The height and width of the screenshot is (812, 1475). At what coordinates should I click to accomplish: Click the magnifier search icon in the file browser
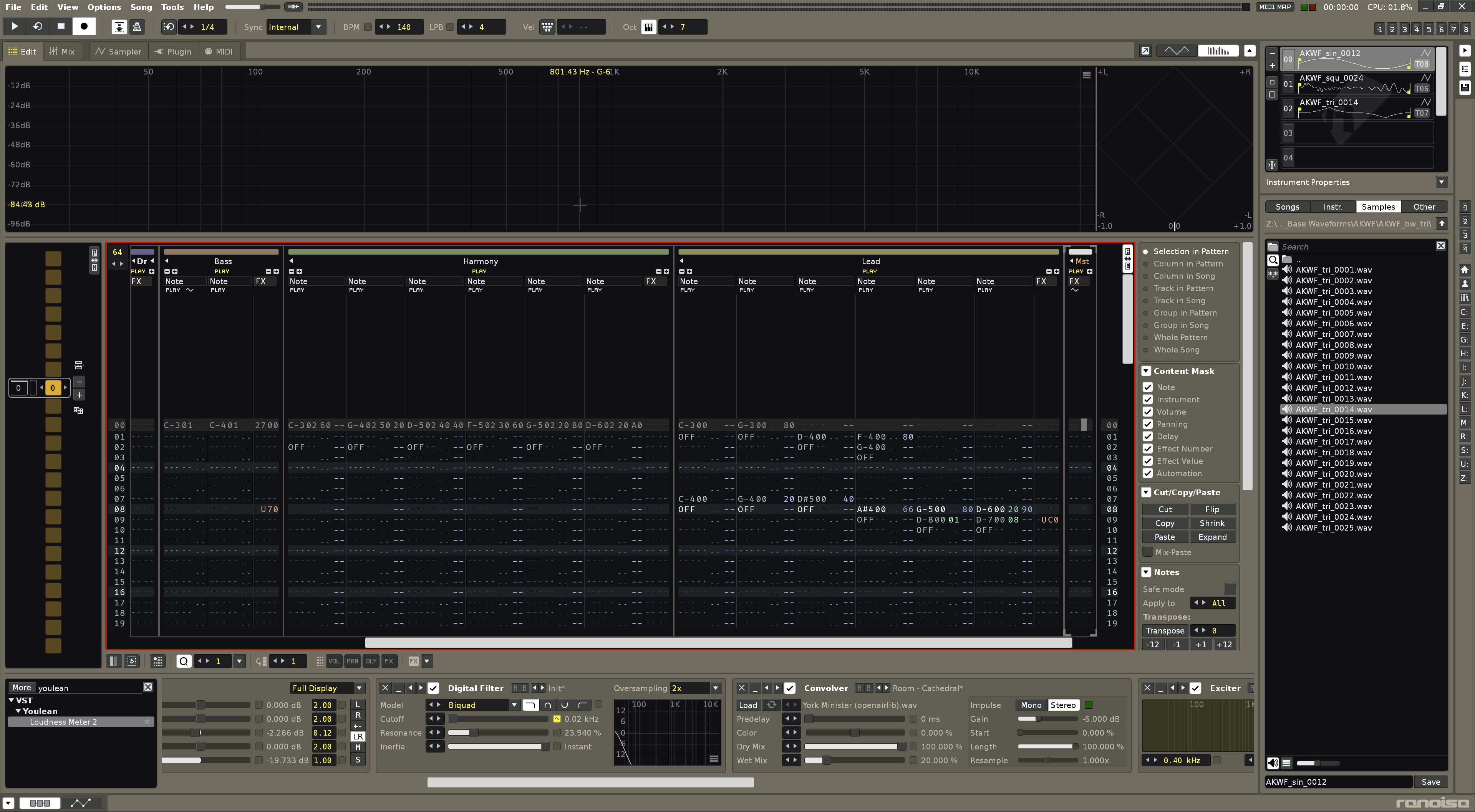pos(1272,260)
